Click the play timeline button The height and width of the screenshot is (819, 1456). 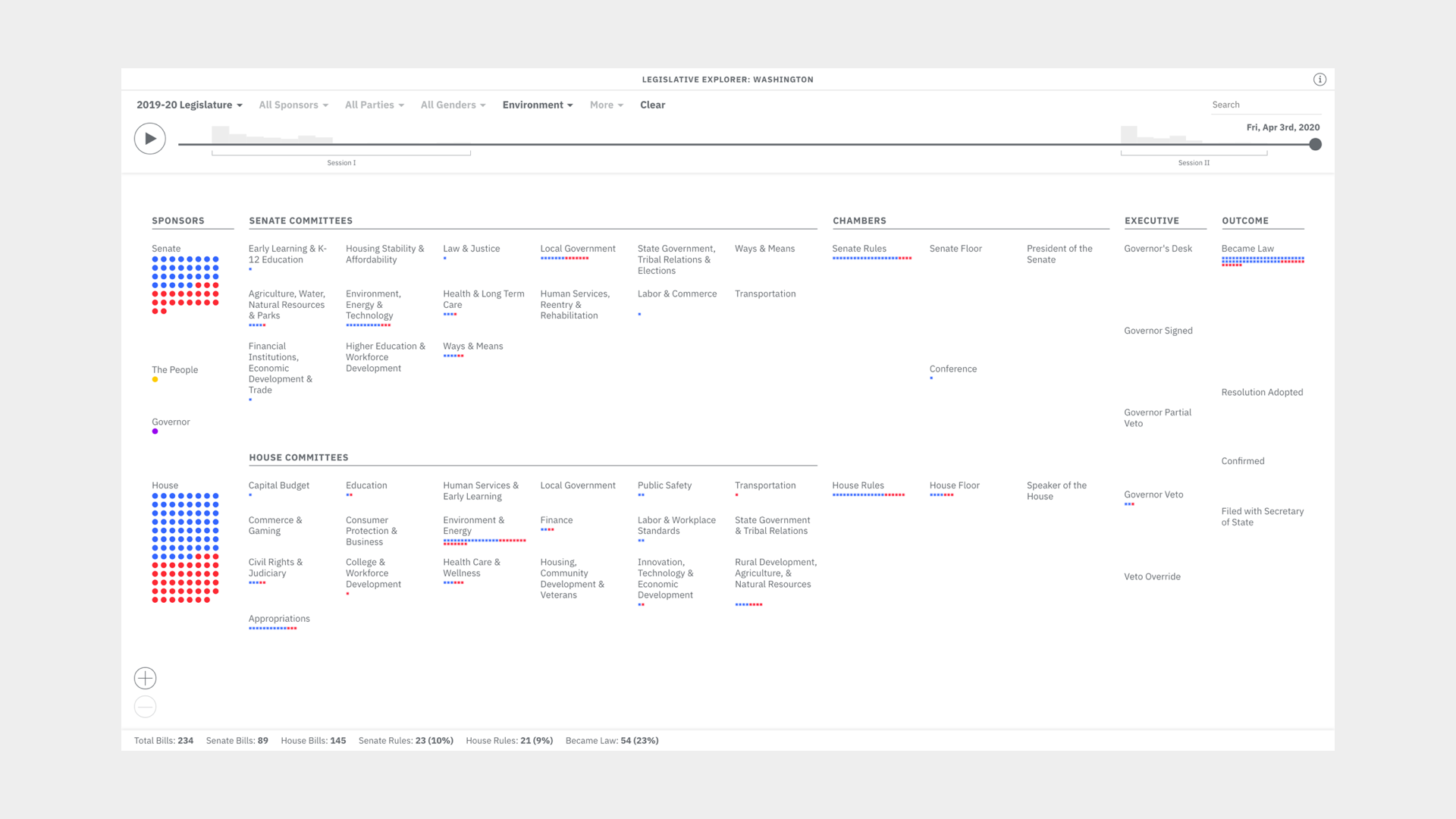[x=150, y=139]
